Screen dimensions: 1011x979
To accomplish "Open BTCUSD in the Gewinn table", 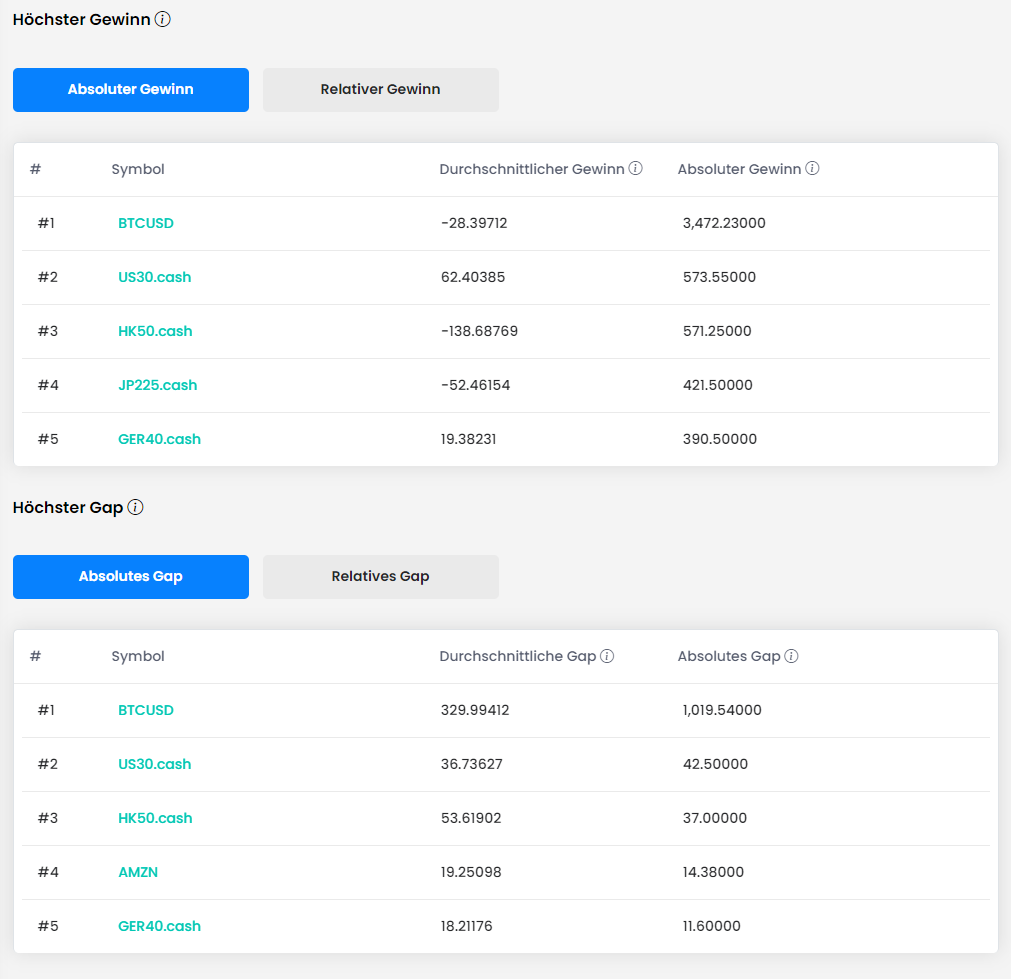I will [x=146, y=223].
